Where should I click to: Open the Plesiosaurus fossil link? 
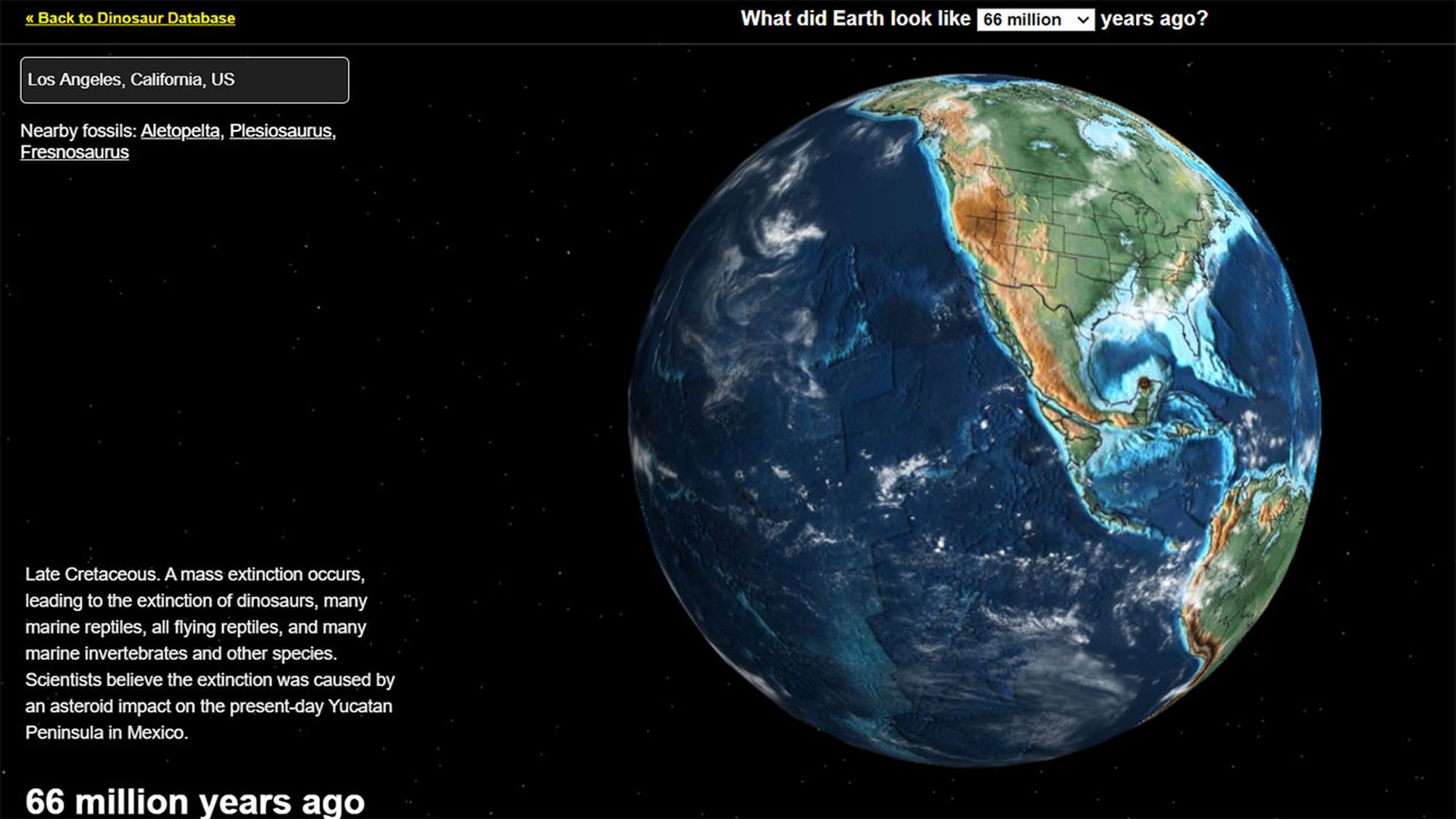pyautogui.click(x=281, y=130)
